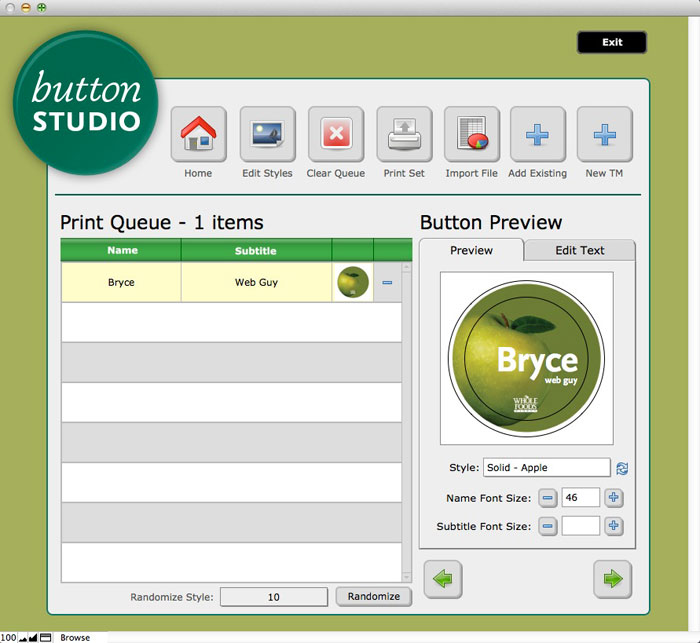
Task: Select the Web Guy subtitle cell
Action: pos(256,282)
